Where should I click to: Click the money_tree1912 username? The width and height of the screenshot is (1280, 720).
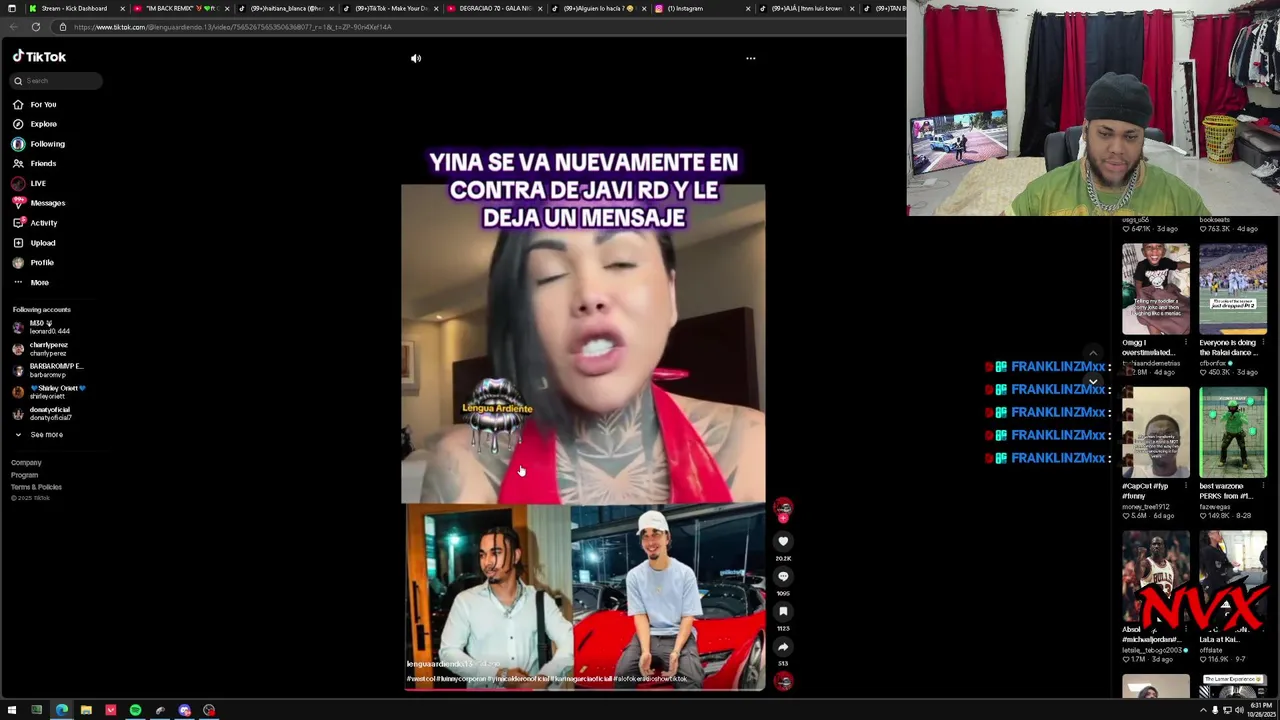[x=1145, y=507]
